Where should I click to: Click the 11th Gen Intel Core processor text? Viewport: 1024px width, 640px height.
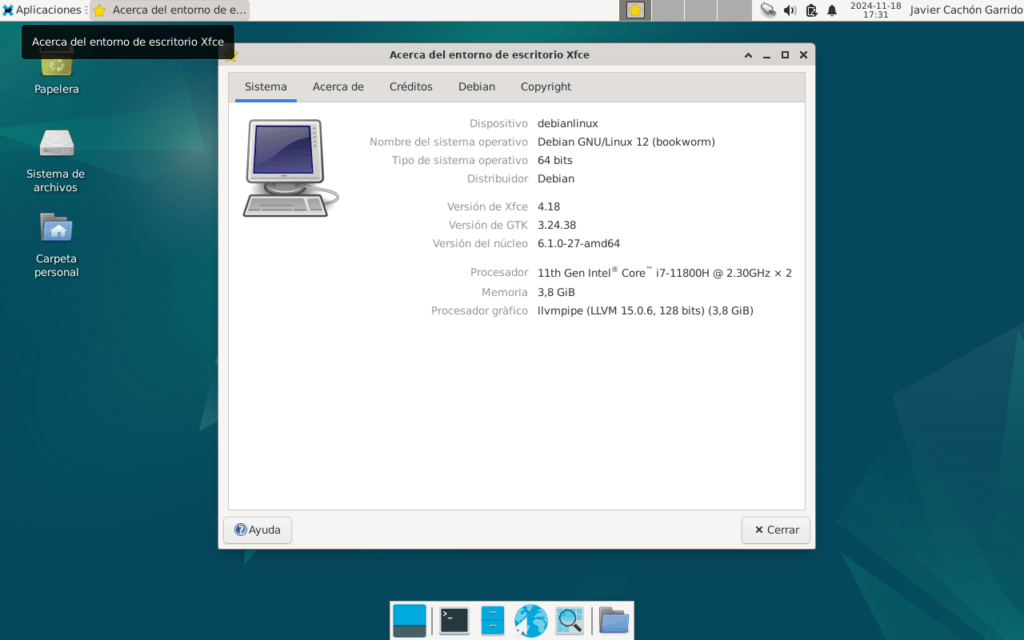(665, 273)
